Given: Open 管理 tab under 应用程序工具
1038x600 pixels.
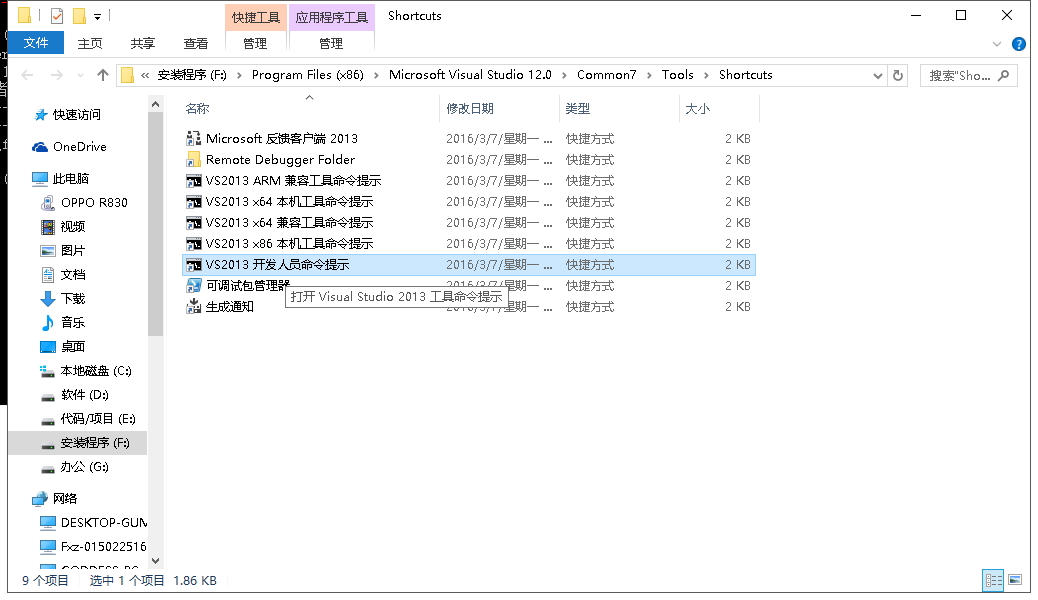Looking at the screenshot, I should (x=331, y=43).
